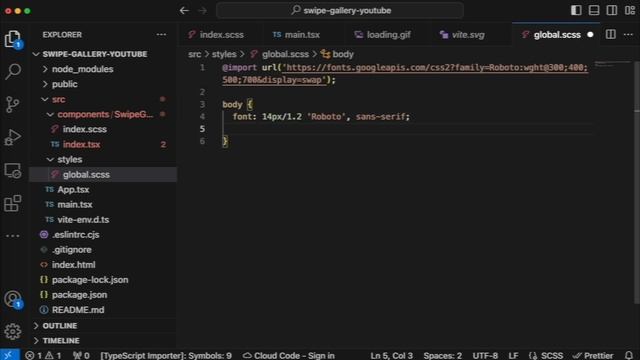Toggle the primary side bar
This screenshot has height=360, width=640.
[x=576, y=10]
